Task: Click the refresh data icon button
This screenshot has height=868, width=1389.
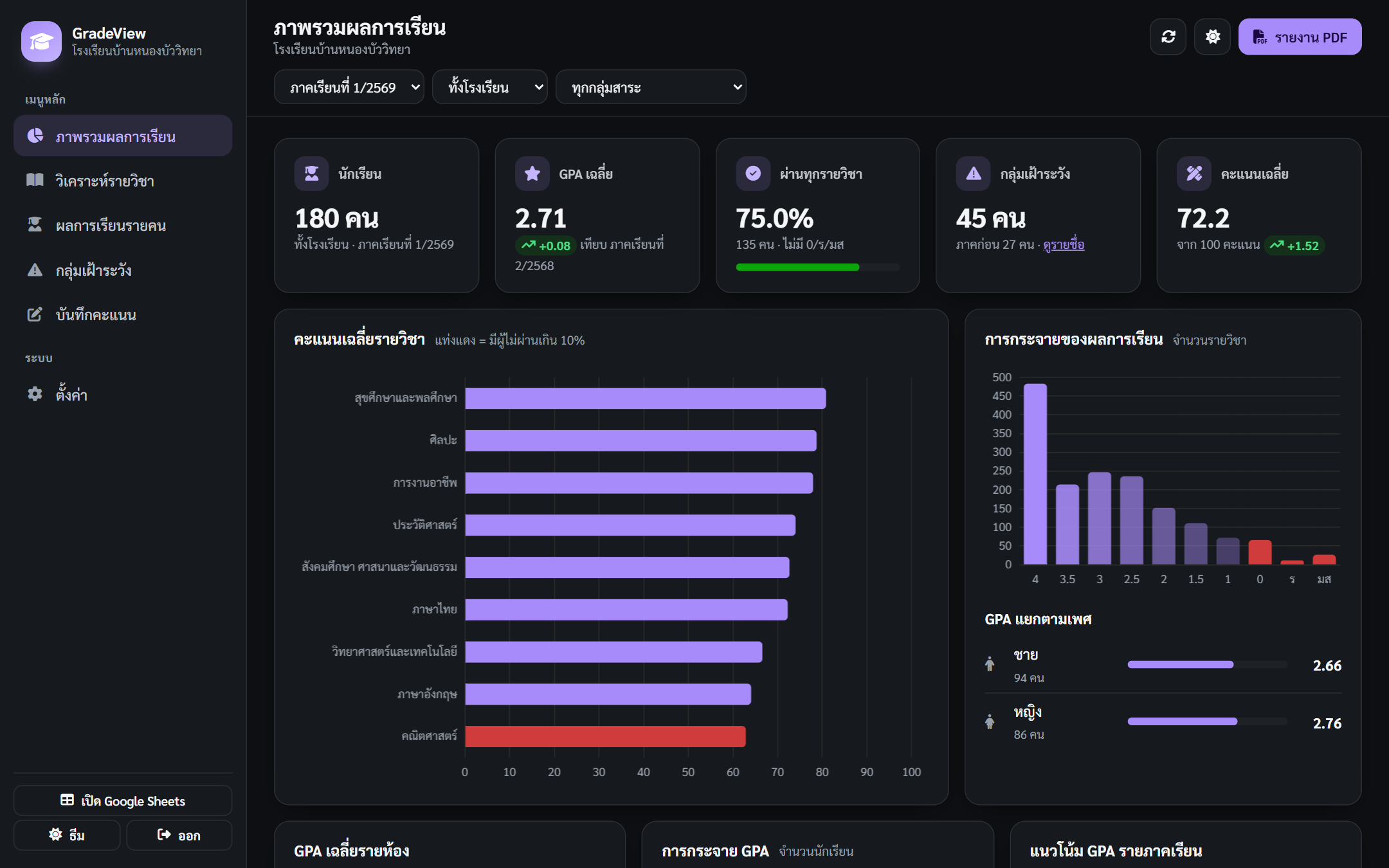Action: 1168,37
